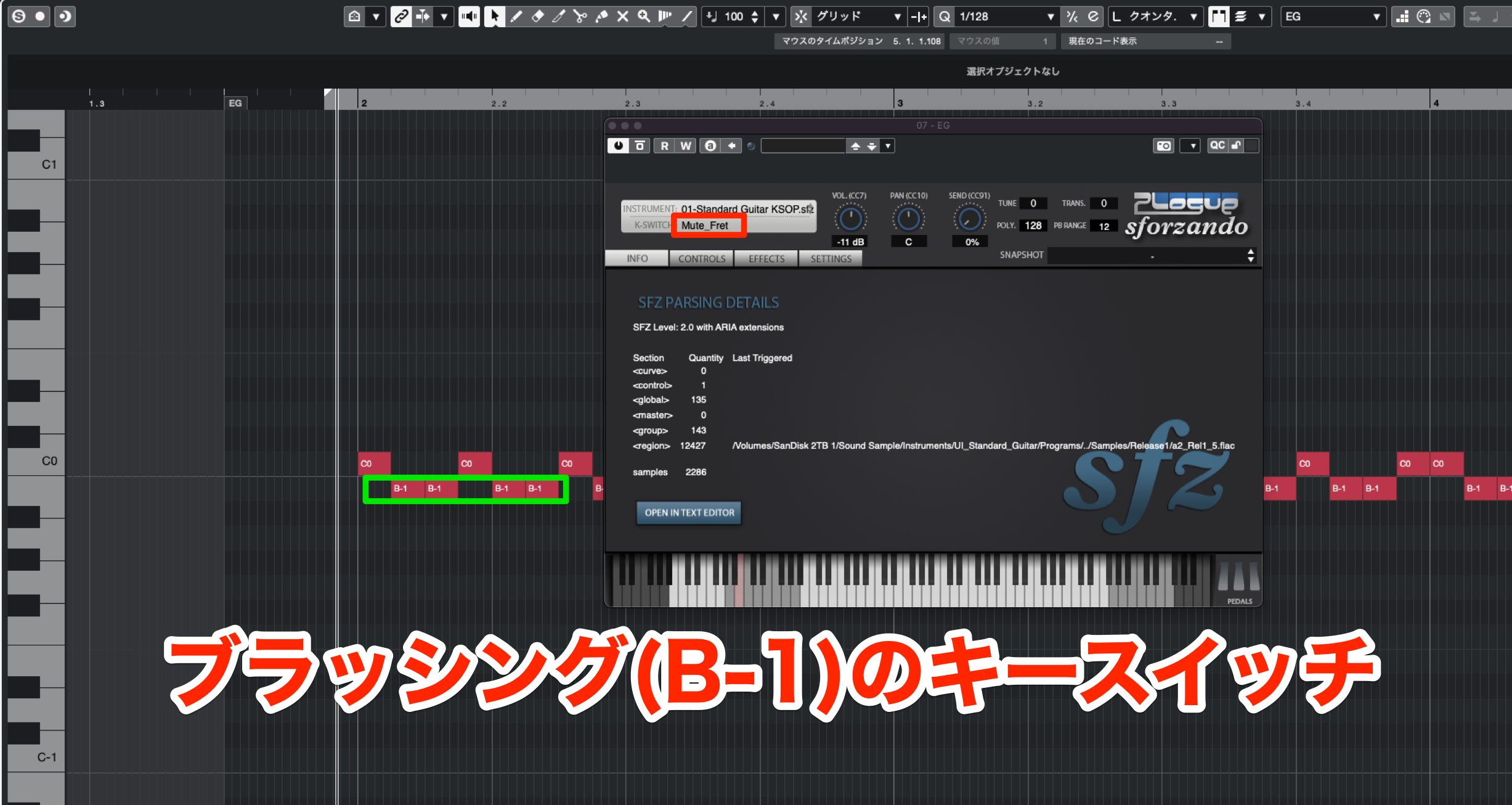
Task: Adjust the VOL. (CC7) knob
Action: coord(850,219)
